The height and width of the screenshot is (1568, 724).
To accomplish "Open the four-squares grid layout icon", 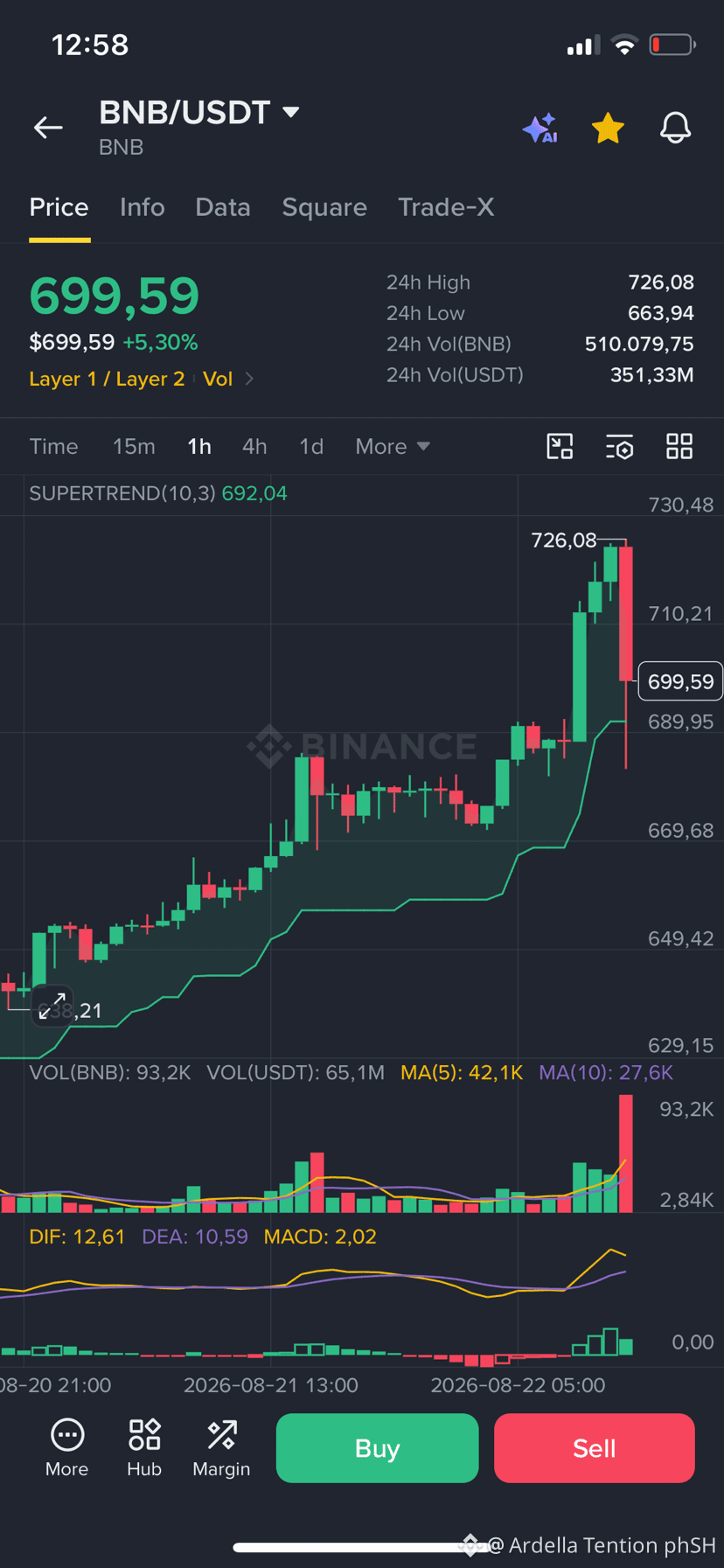I will 679,447.
